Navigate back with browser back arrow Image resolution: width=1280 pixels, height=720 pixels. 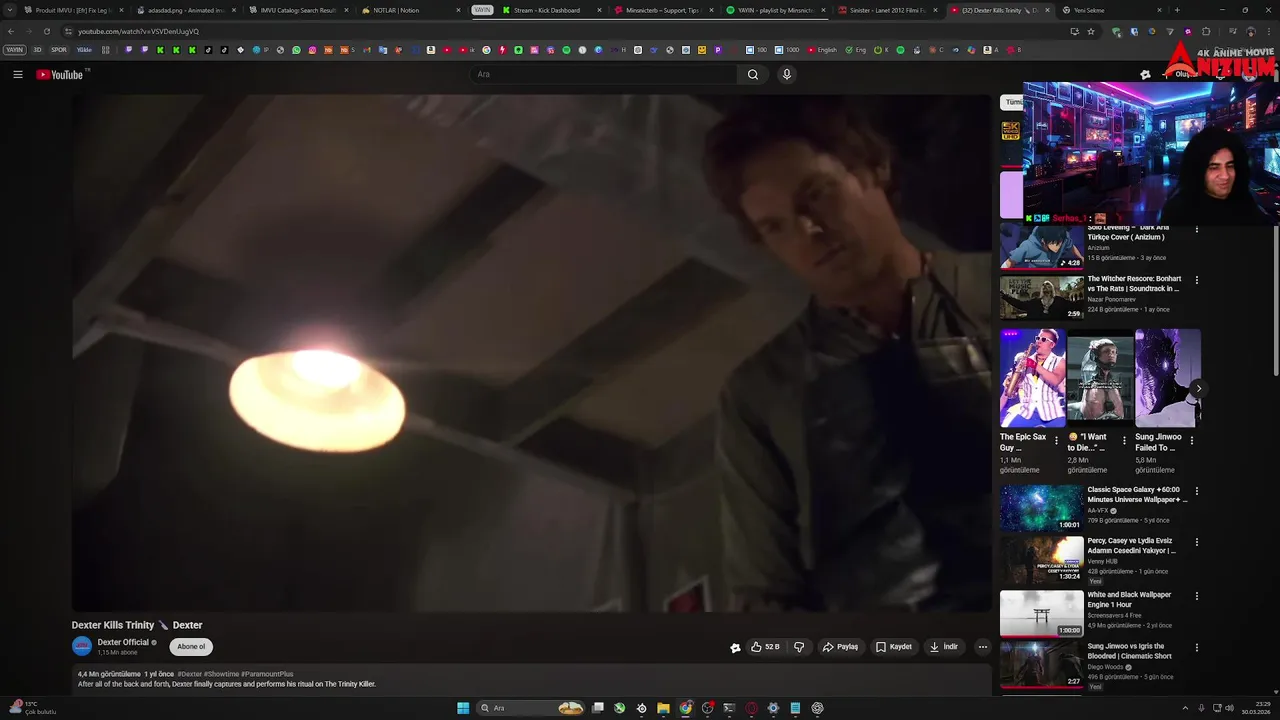[x=11, y=31]
